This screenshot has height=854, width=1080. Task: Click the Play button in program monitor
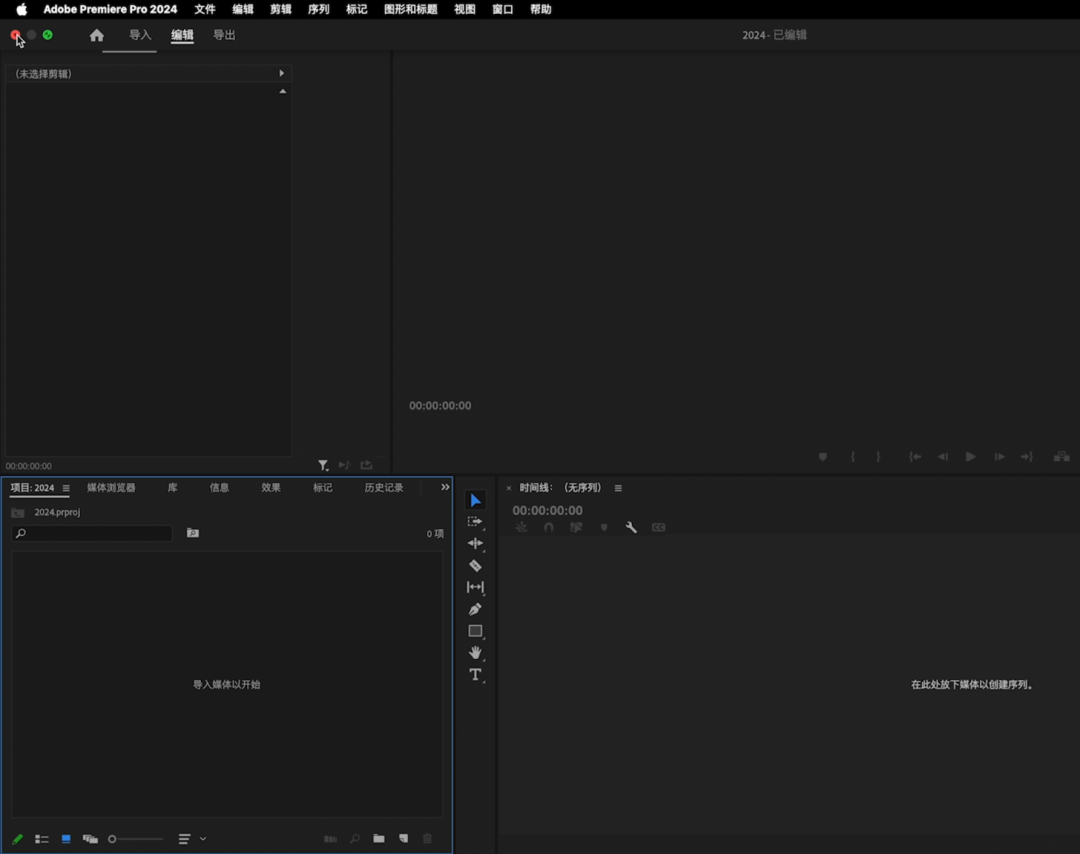click(x=970, y=457)
